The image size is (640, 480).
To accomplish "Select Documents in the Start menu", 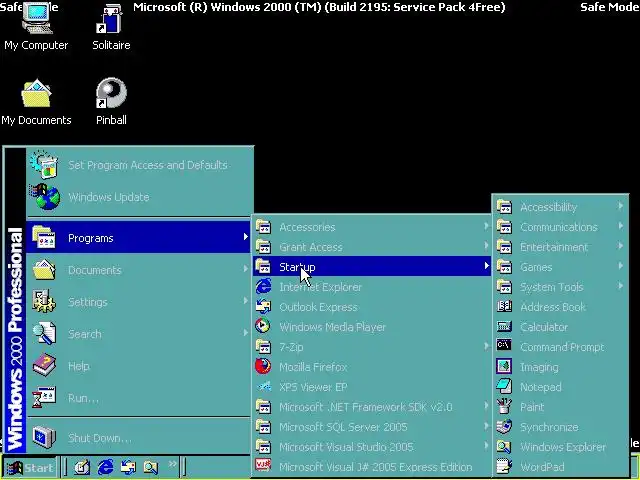I will pos(138,270).
